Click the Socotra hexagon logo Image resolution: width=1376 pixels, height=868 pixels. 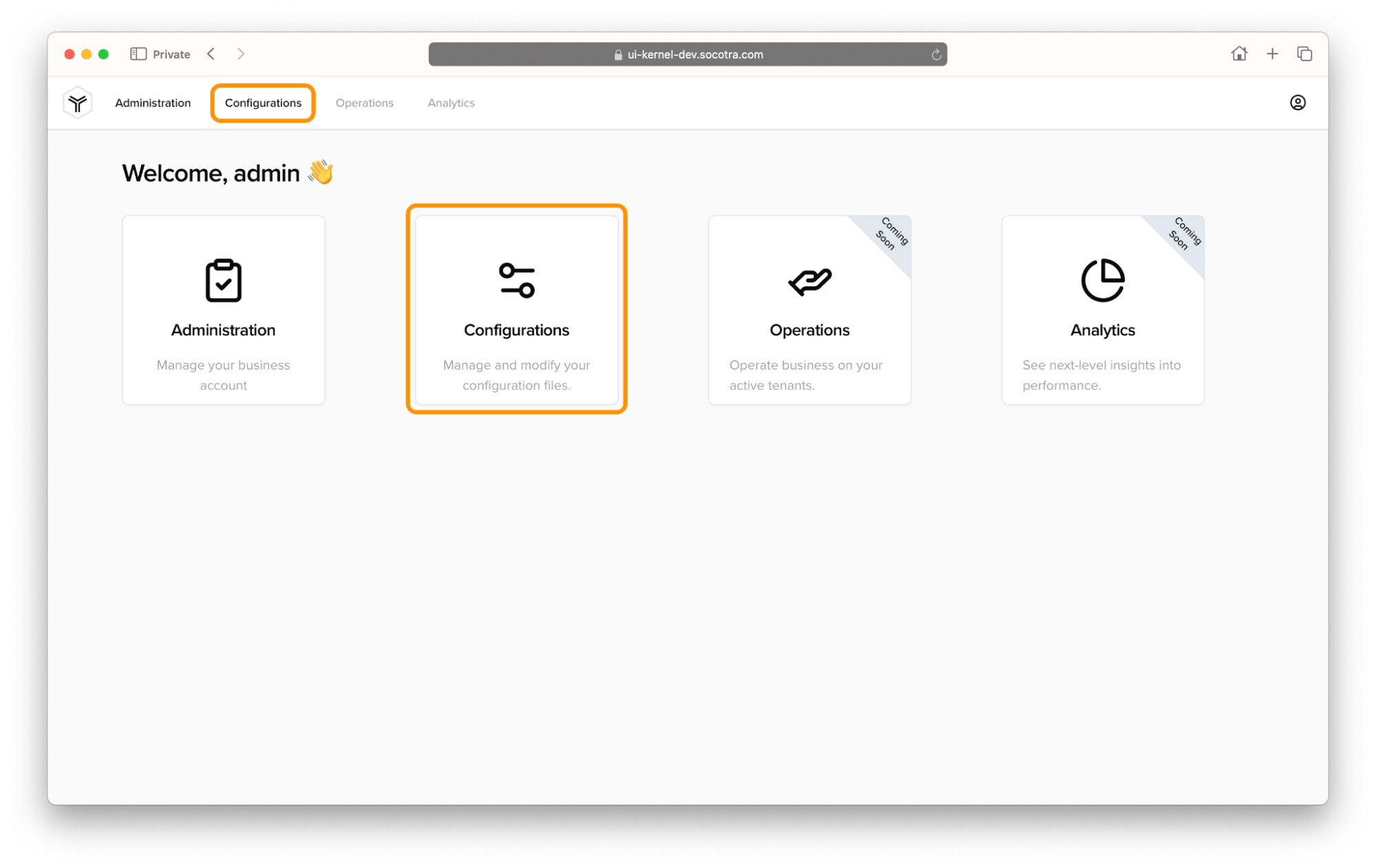tap(78, 103)
